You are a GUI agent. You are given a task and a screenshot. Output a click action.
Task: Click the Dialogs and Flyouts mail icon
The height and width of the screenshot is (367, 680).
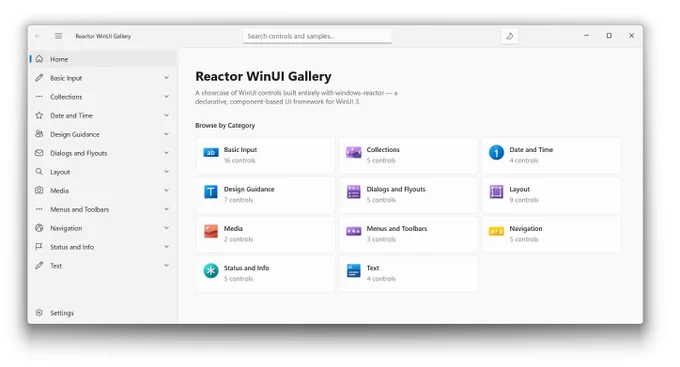point(39,153)
